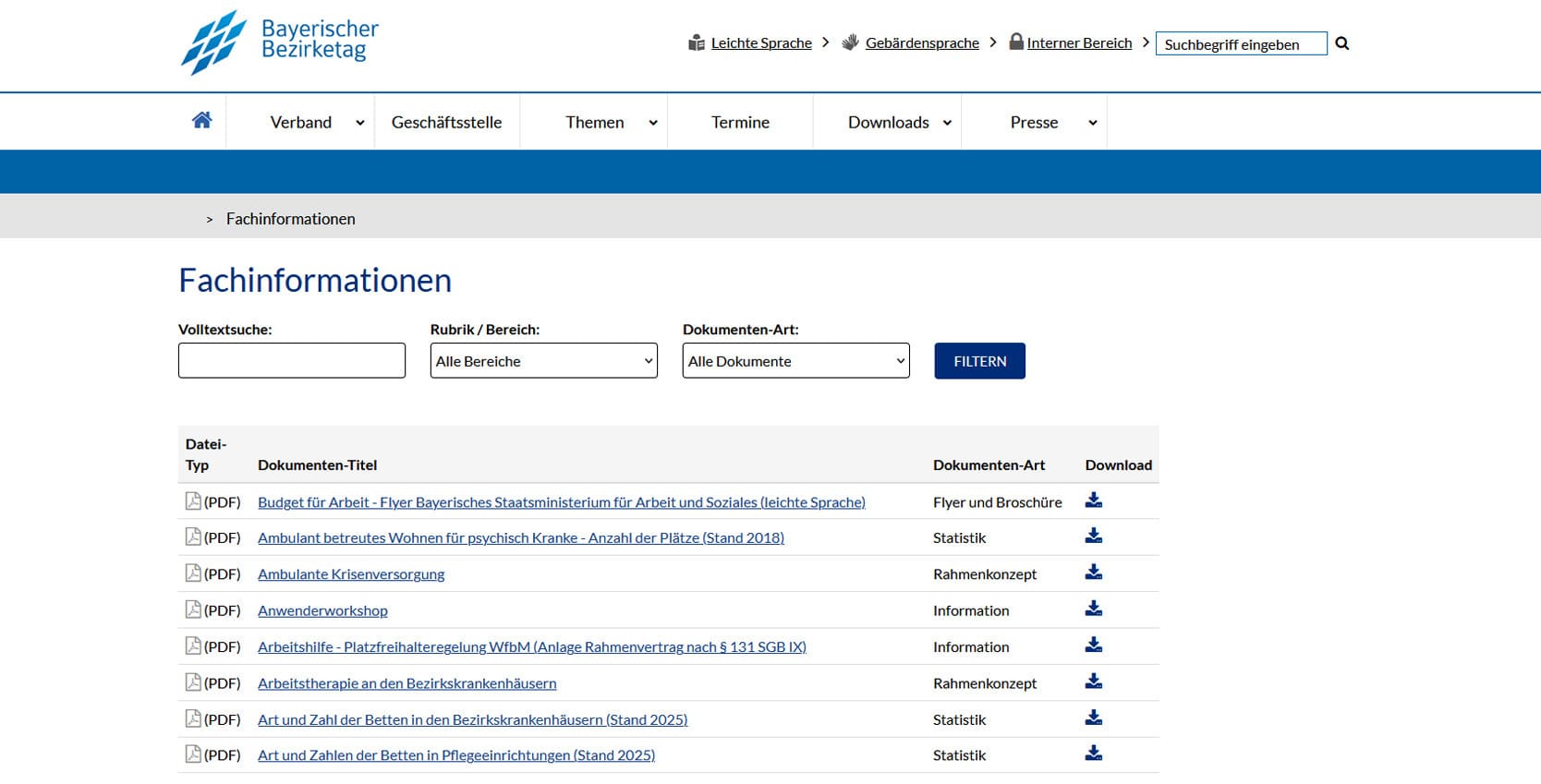This screenshot has width=1541, height=784.
Task: Go to Termine in the navigation
Action: coord(740,122)
